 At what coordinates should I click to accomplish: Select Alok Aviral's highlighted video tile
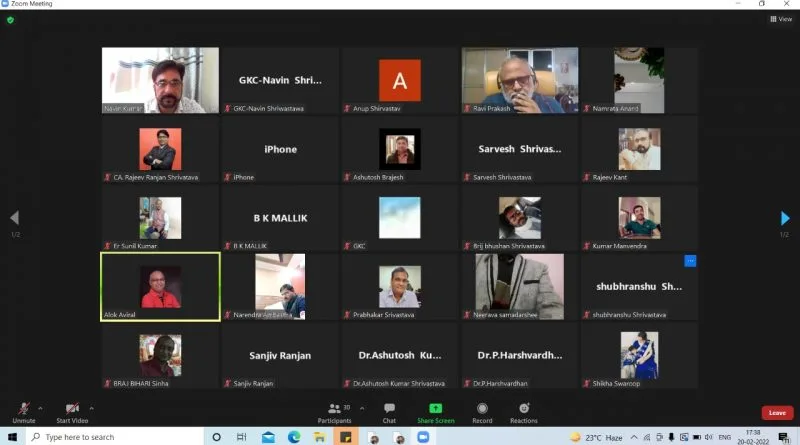[x=160, y=286]
